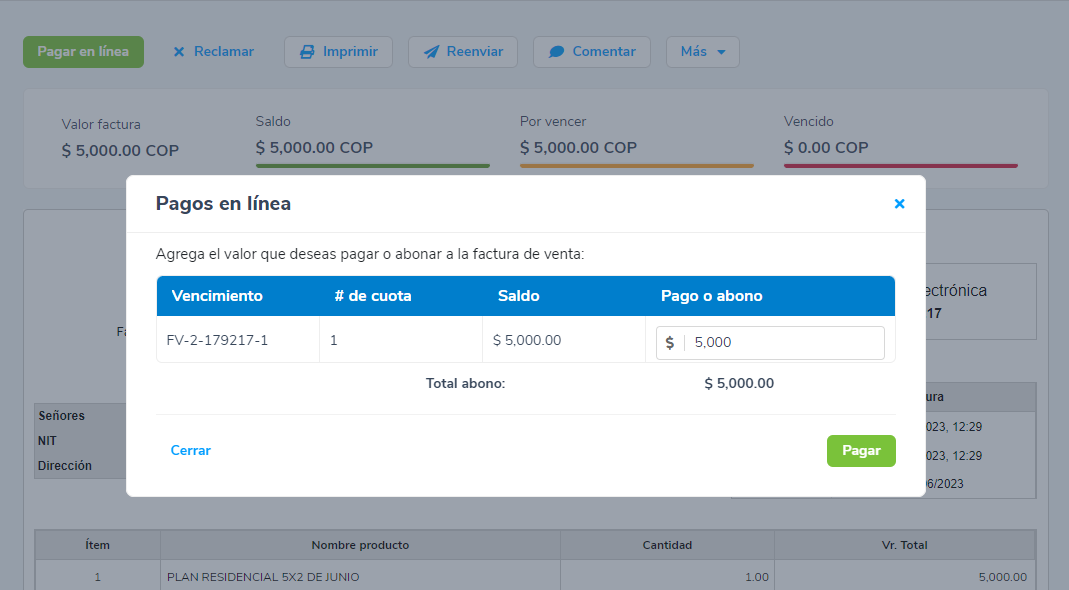Click the Vr. Total column header
The width and height of the screenshot is (1069, 590).
click(905, 545)
